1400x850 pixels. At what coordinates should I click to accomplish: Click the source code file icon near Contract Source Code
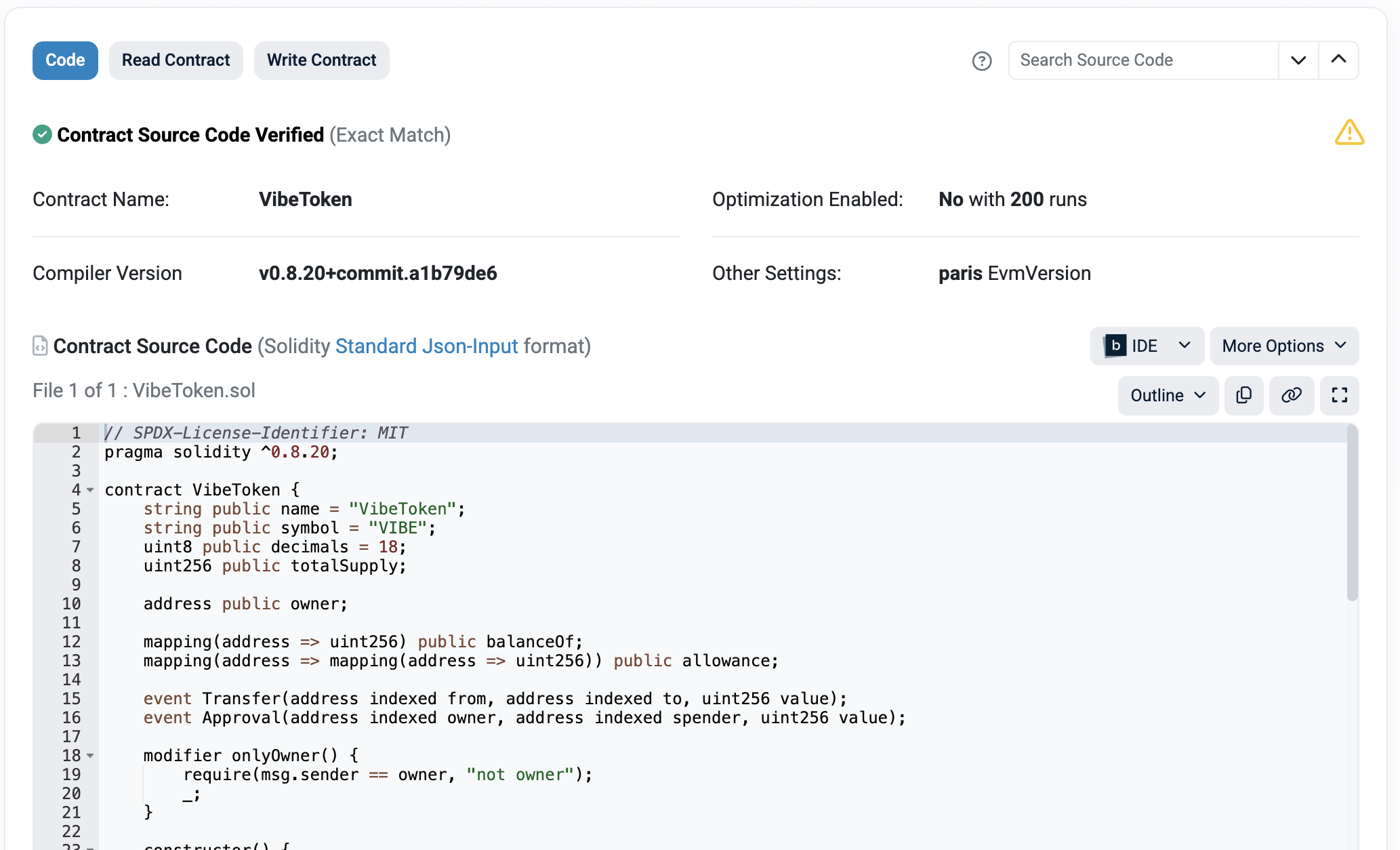click(40, 346)
